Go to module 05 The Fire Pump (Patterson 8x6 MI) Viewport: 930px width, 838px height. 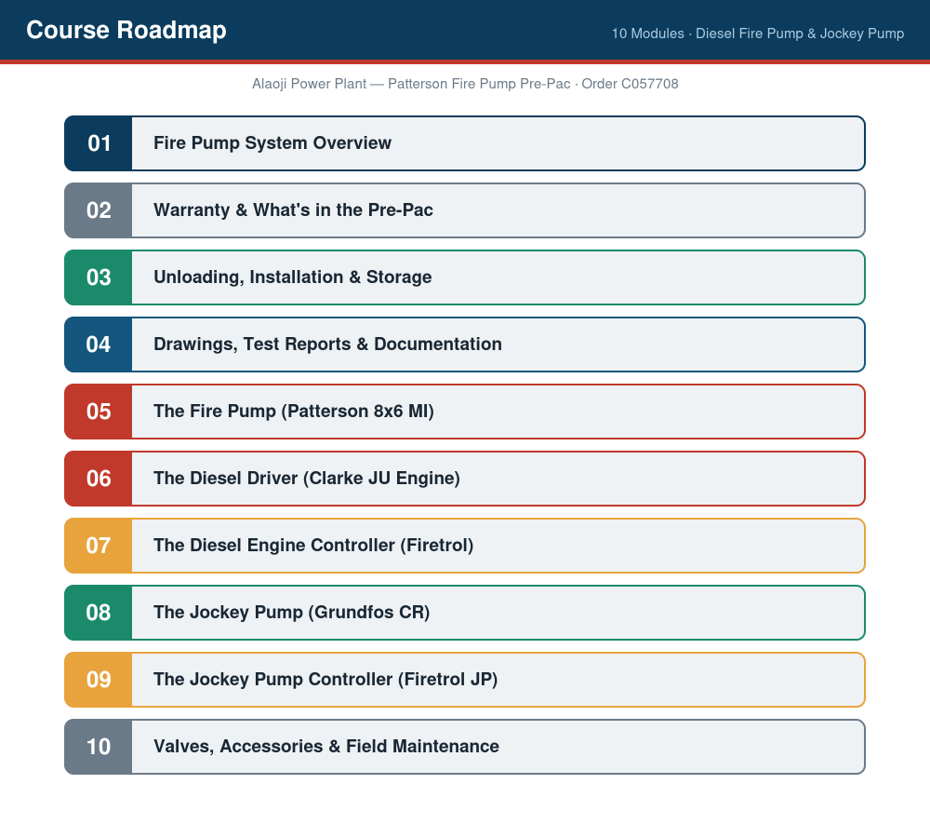[x=464, y=412]
